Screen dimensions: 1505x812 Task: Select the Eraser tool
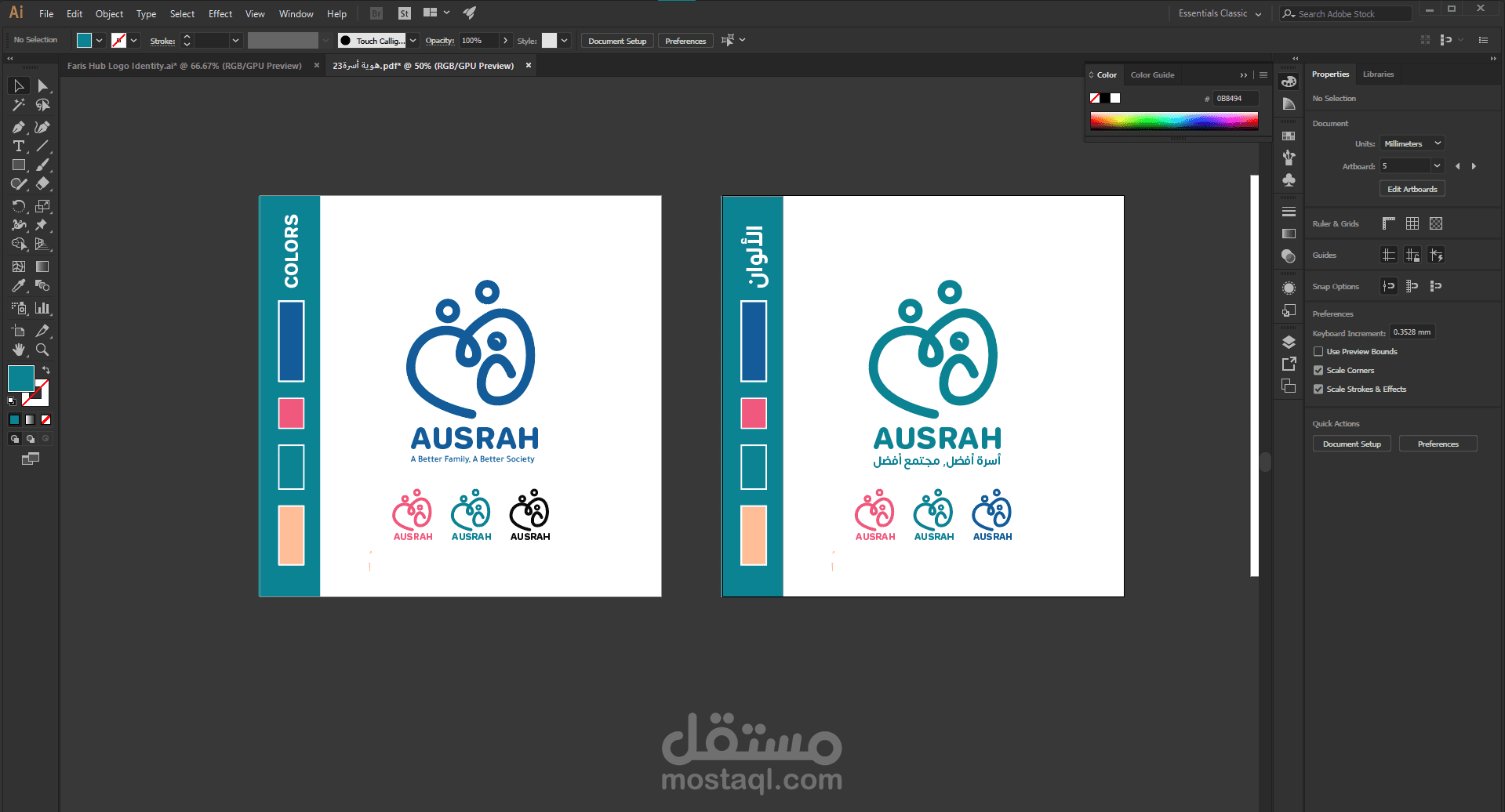point(42,183)
